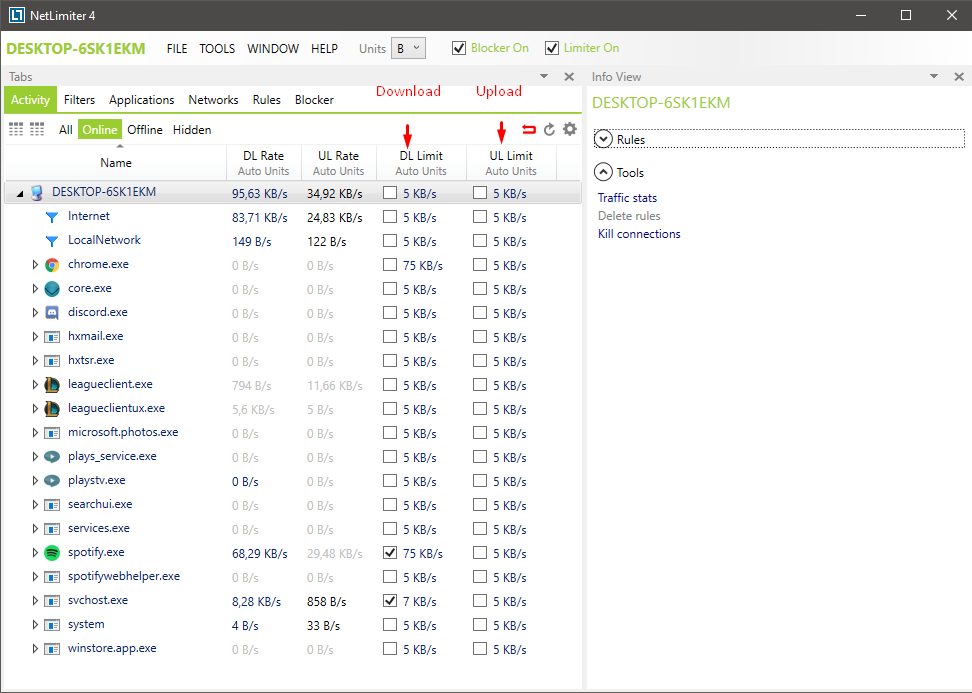Screen dimensions: 972x693
Task: Disable DL Limit checkbox for spotify.exe
Action: click(390, 552)
